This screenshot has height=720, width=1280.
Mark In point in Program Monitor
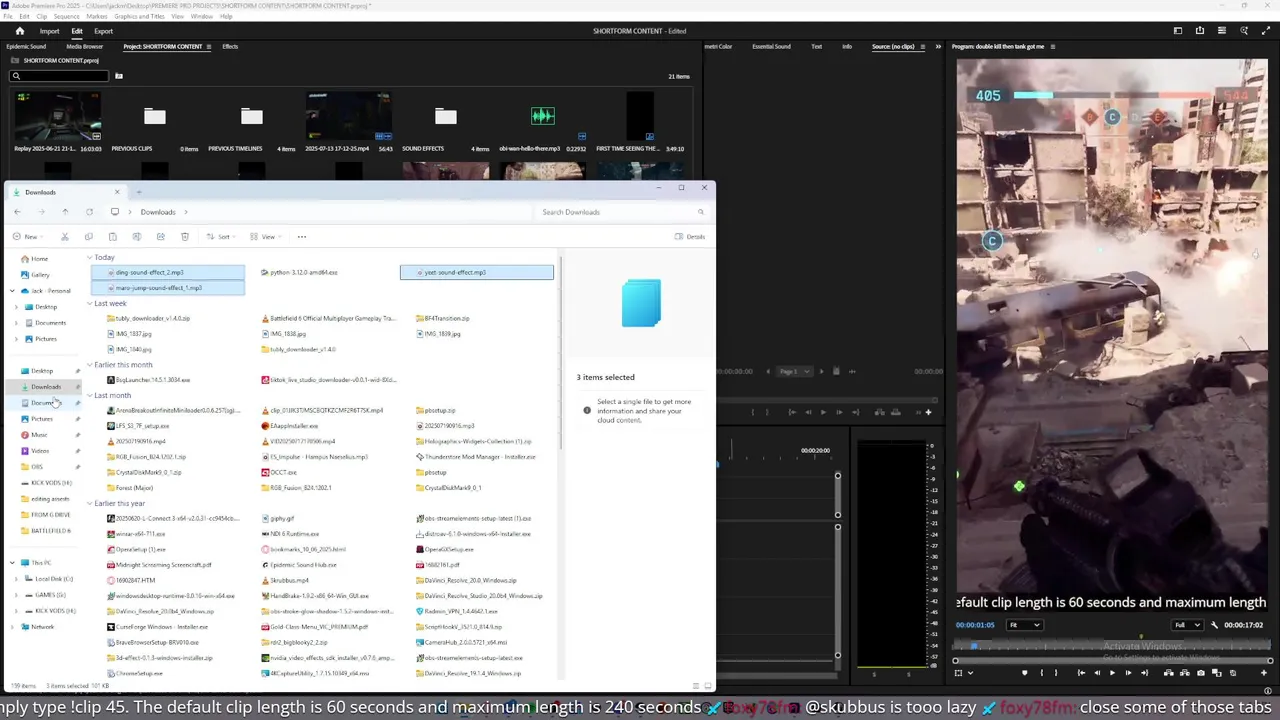coord(1042,673)
